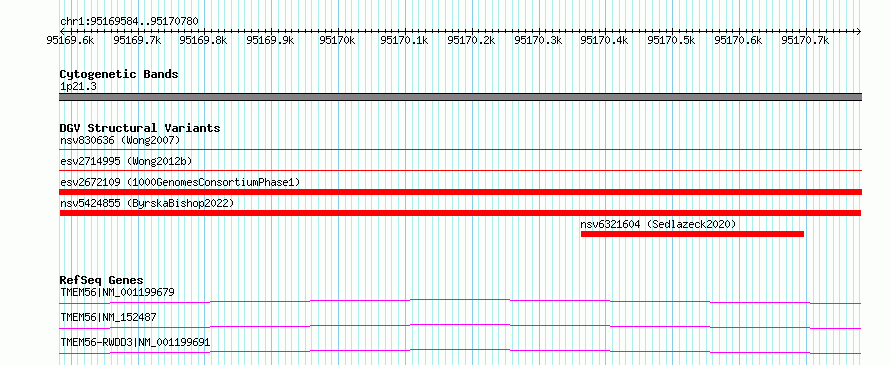Click the 95169.6k ruler tick label
This screenshot has width=890, height=365.
(x=70, y=40)
